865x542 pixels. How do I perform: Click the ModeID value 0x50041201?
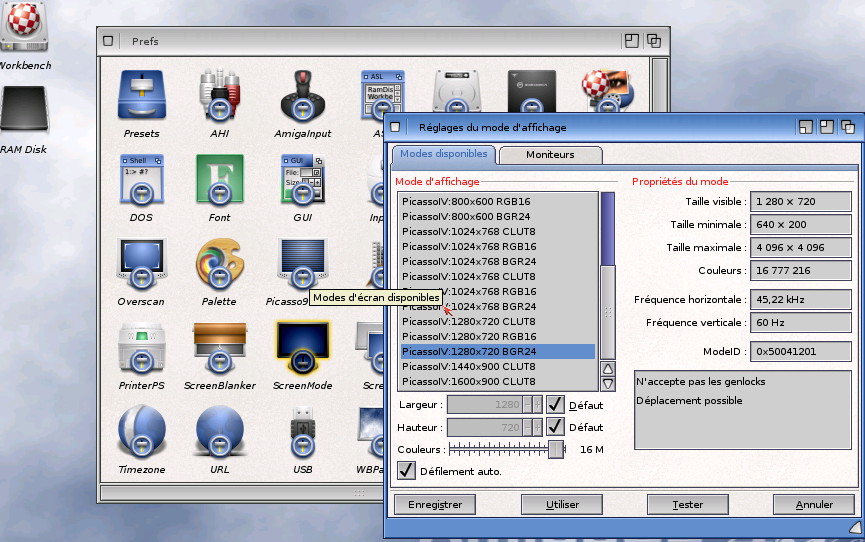coord(800,351)
